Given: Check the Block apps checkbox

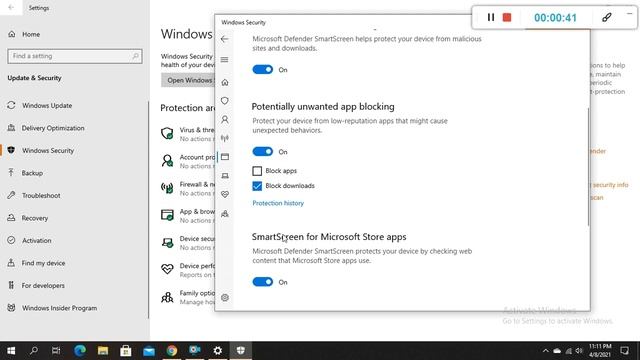Looking at the screenshot, I should click(257, 171).
